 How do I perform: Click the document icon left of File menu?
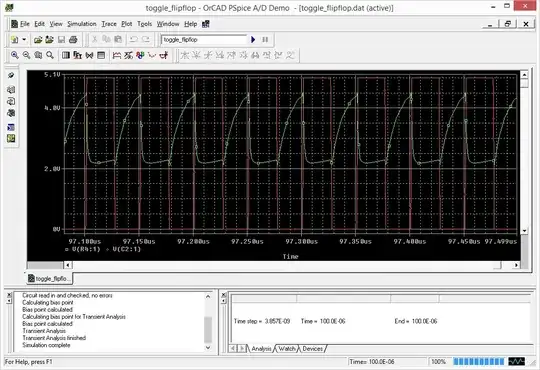[x=14, y=24]
